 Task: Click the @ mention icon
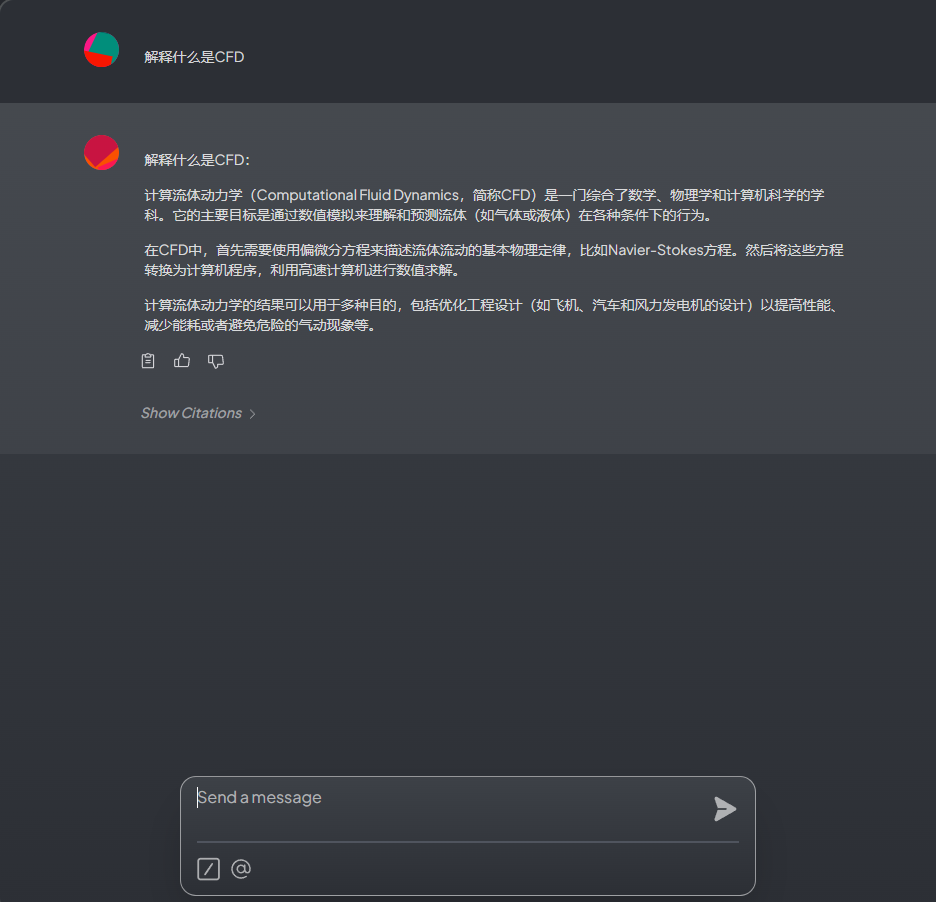[241, 869]
